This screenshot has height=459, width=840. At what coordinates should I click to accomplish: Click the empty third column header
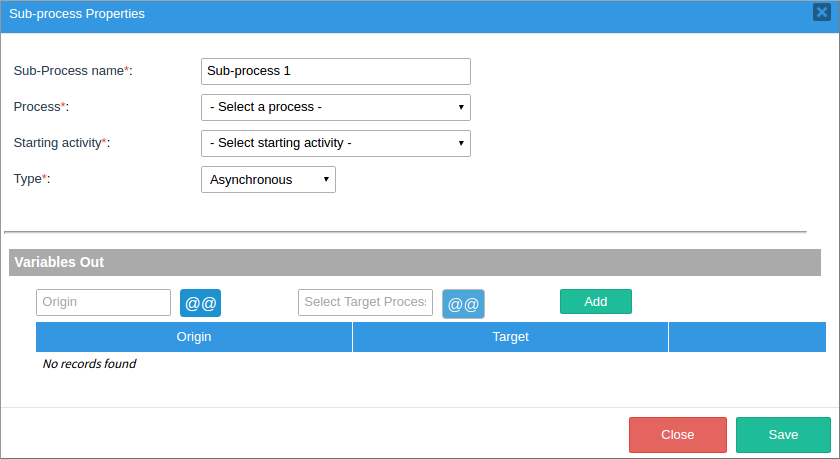pyautogui.click(x=747, y=337)
